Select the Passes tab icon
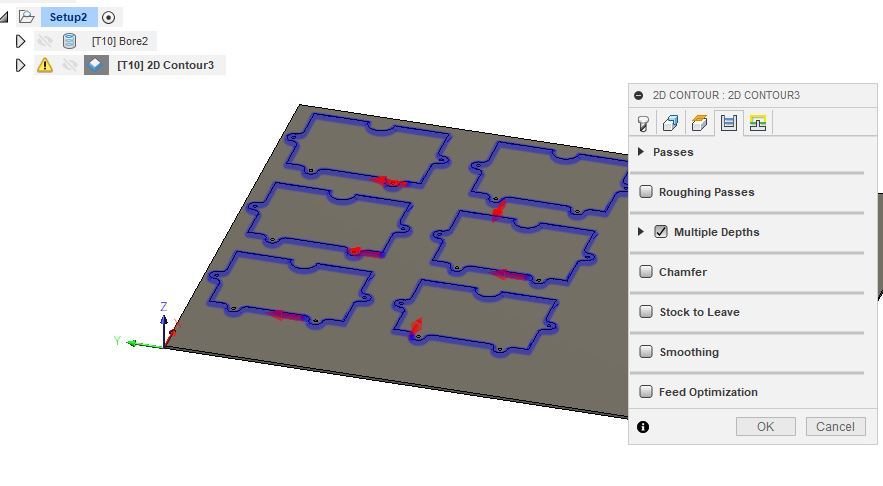Screen dimensions: 883x486 pyautogui.click(x=729, y=123)
